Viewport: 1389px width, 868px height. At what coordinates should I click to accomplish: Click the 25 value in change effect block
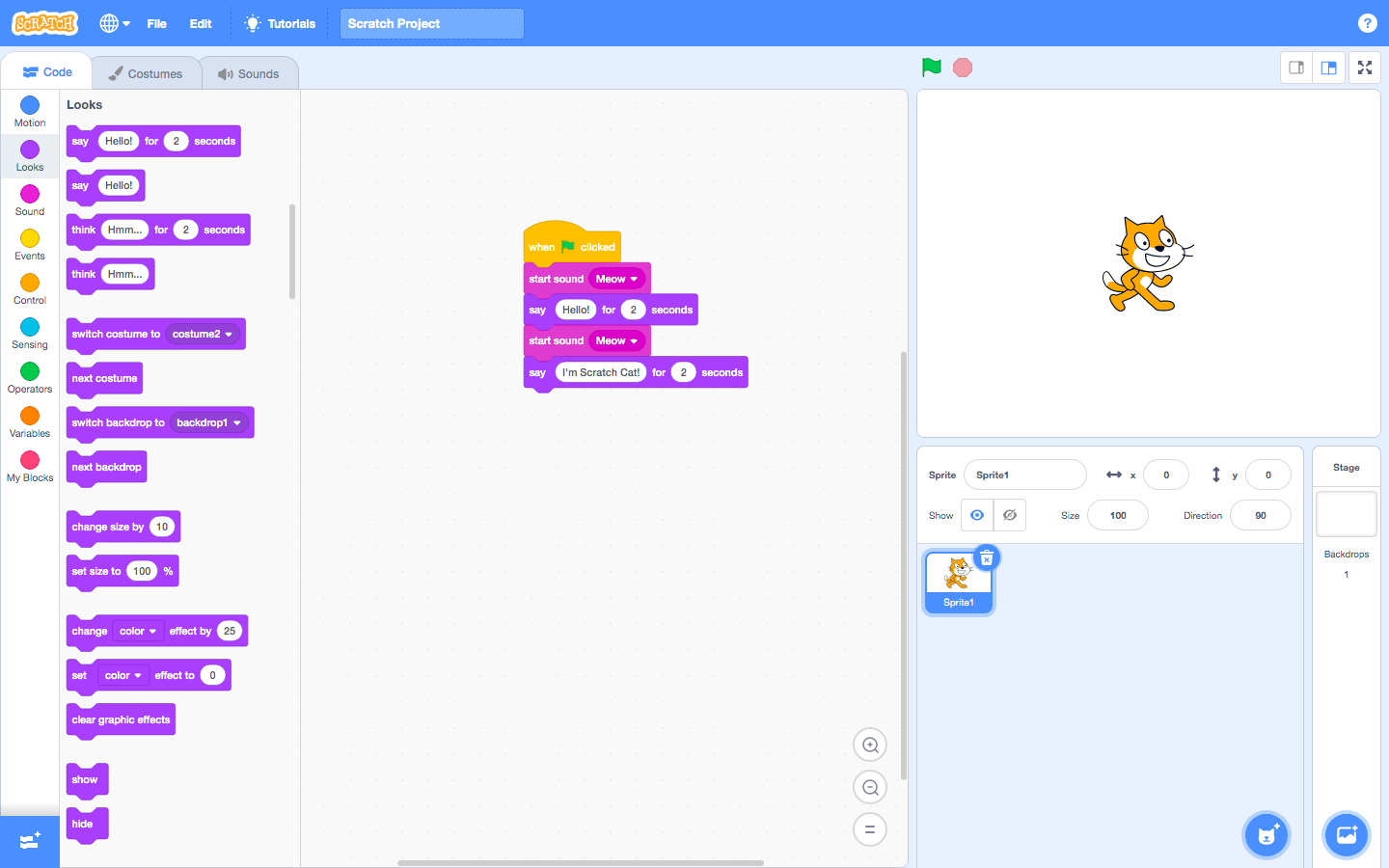pyautogui.click(x=230, y=631)
